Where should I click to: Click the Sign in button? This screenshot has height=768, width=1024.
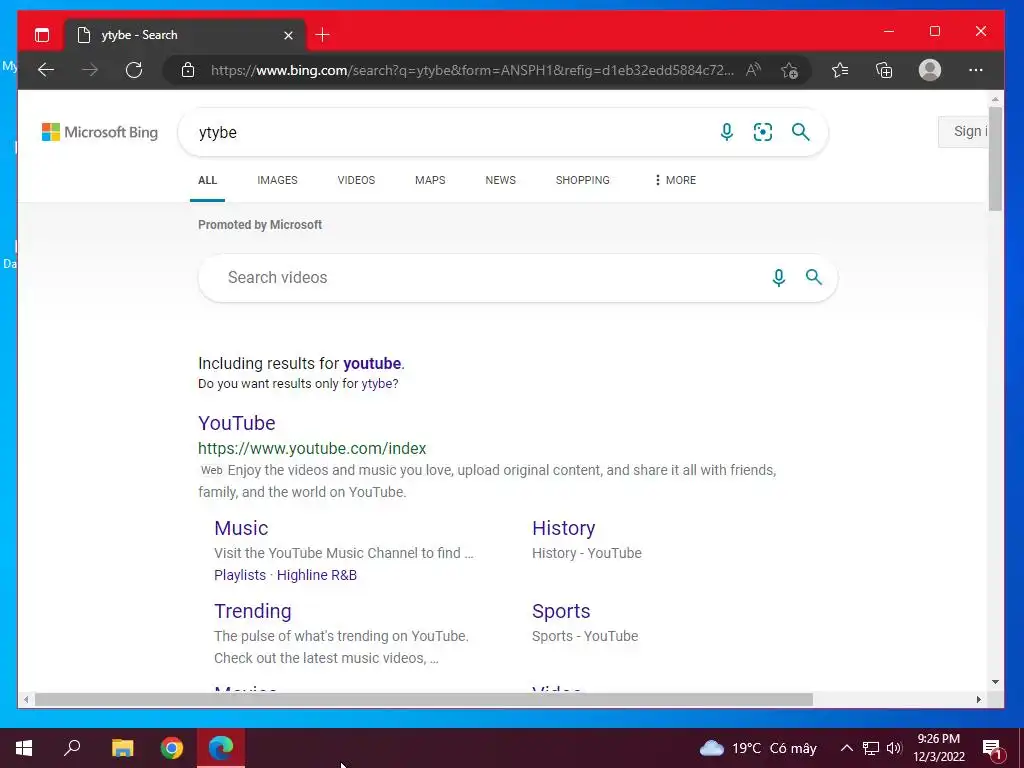(964, 131)
